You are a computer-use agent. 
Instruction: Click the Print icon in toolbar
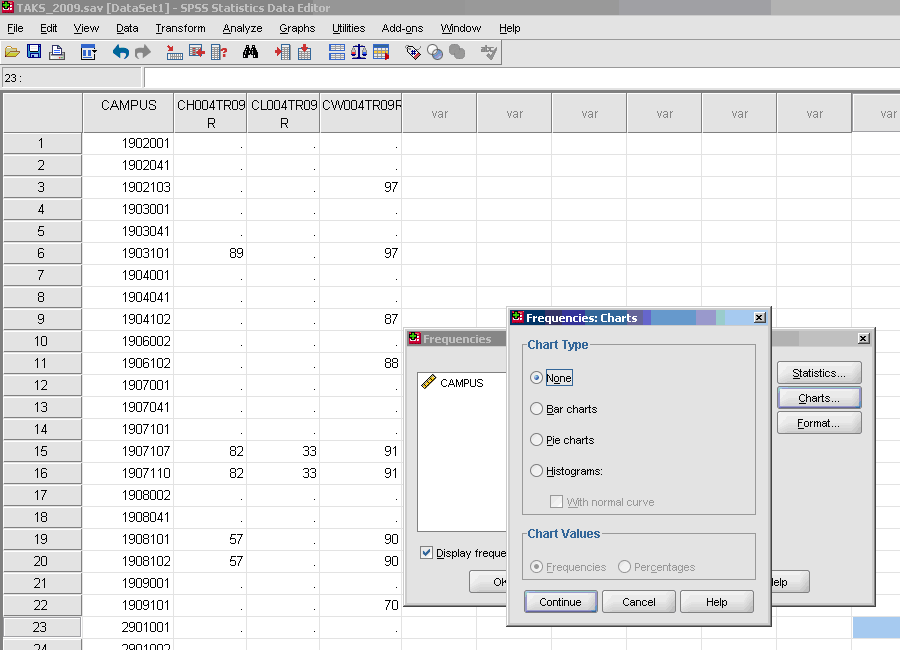pyautogui.click(x=56, y=53)
